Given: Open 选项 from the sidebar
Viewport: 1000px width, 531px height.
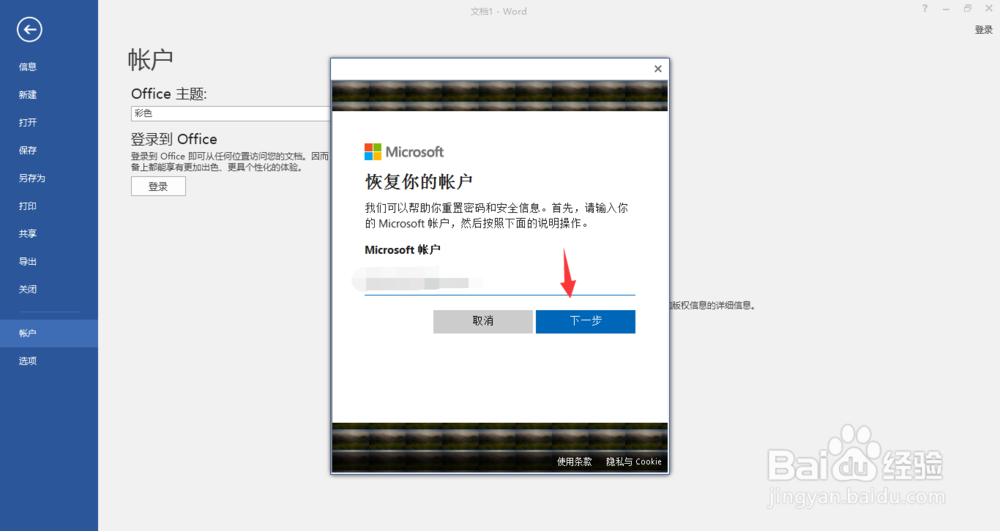Looking at the screenshot, I should tap(27, 361).
